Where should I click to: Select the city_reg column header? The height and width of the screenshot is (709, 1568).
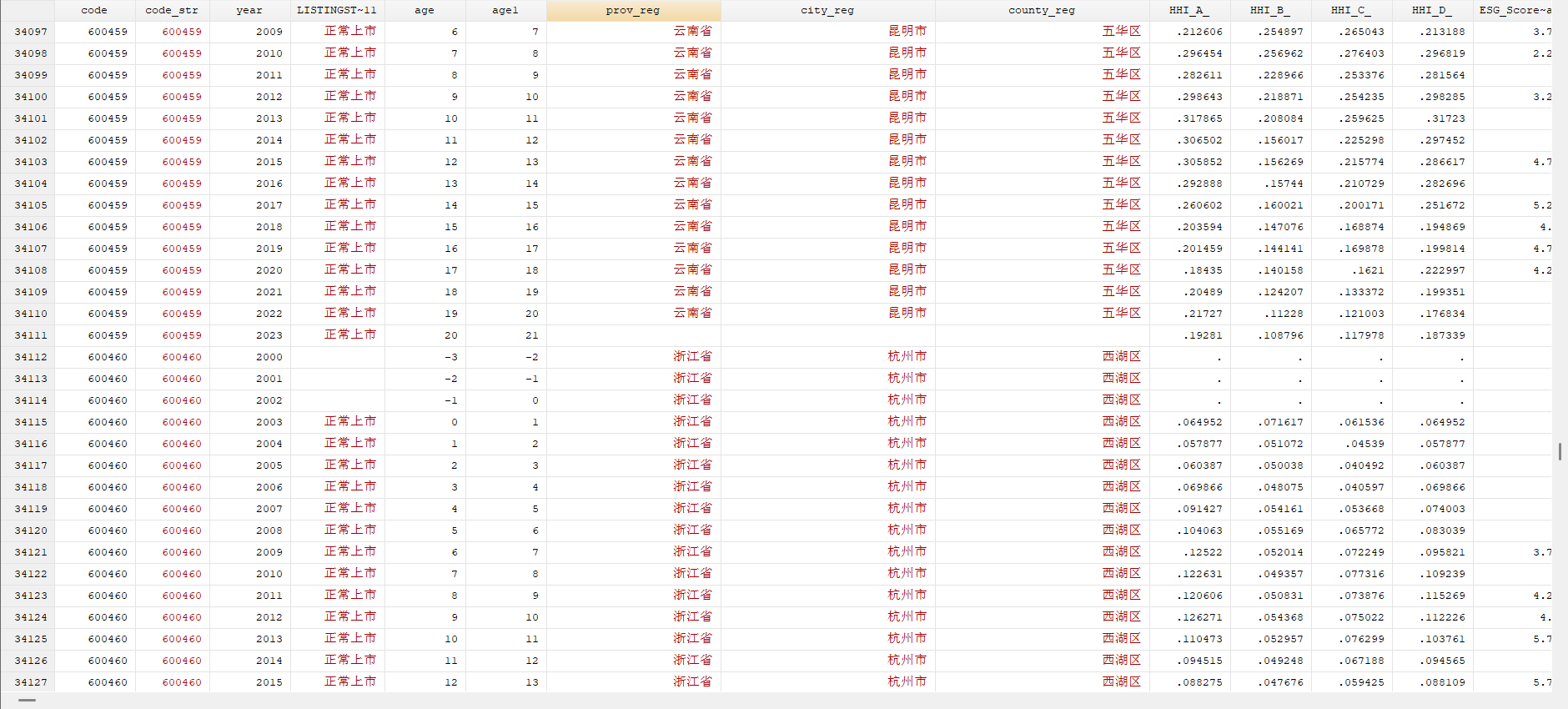click(827, 10)
